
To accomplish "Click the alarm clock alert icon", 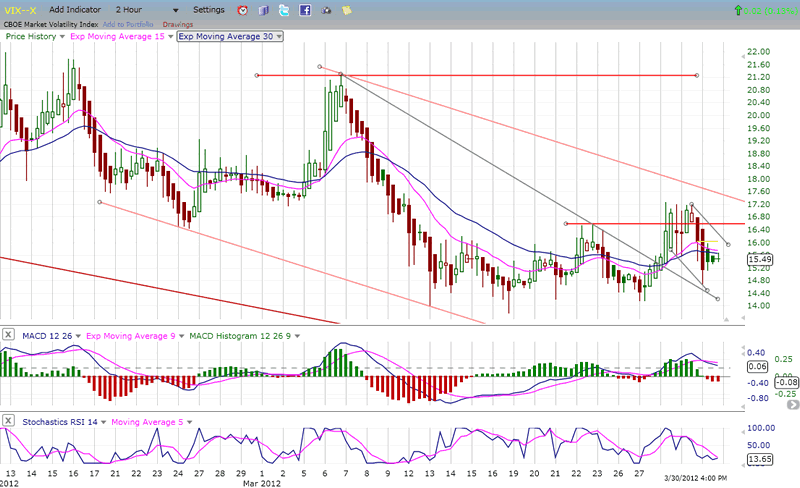I will (244, 10).
